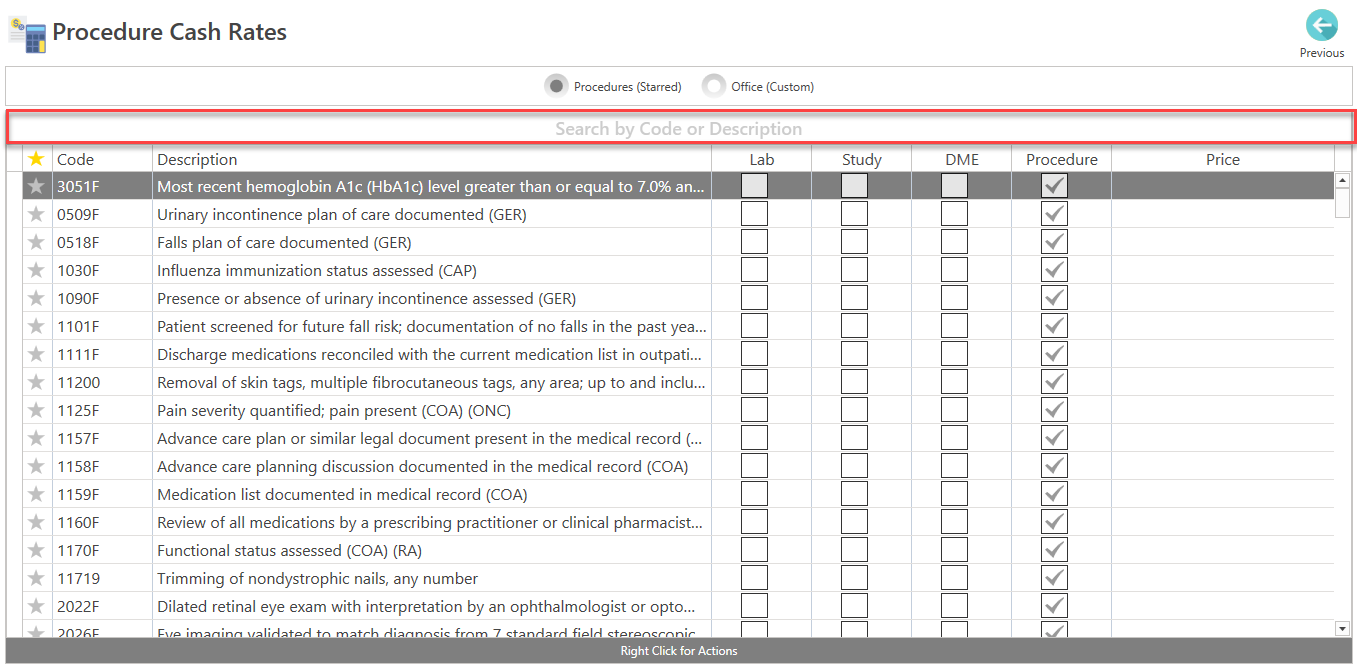Click the Procedure Cash Rates calculator icon

(x=28, y=34)
